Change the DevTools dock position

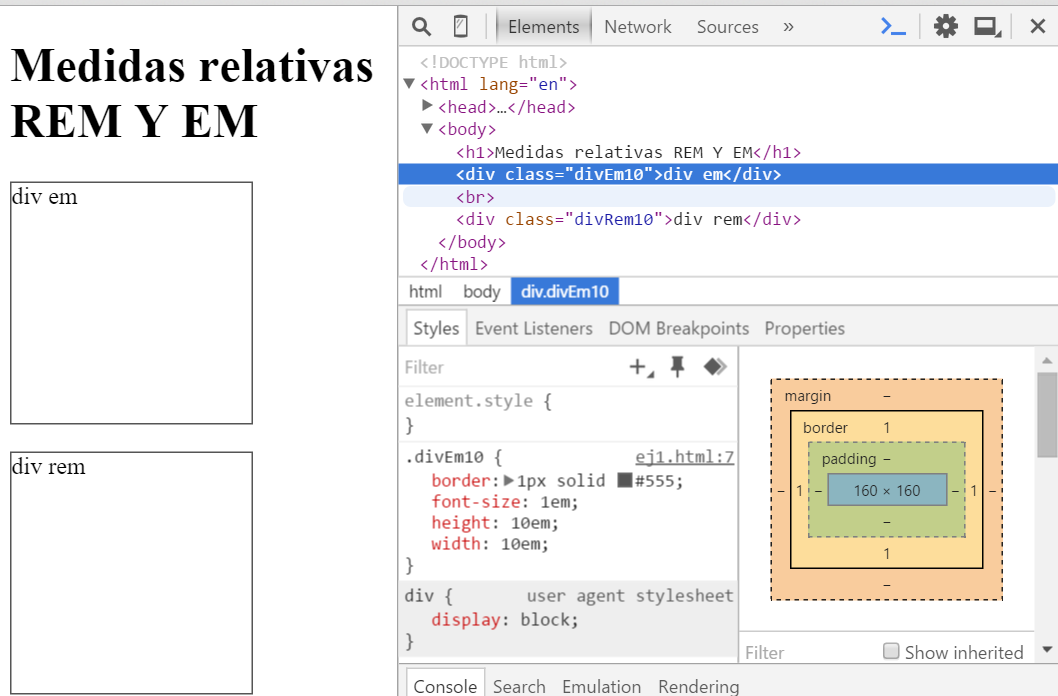(987, 26)
